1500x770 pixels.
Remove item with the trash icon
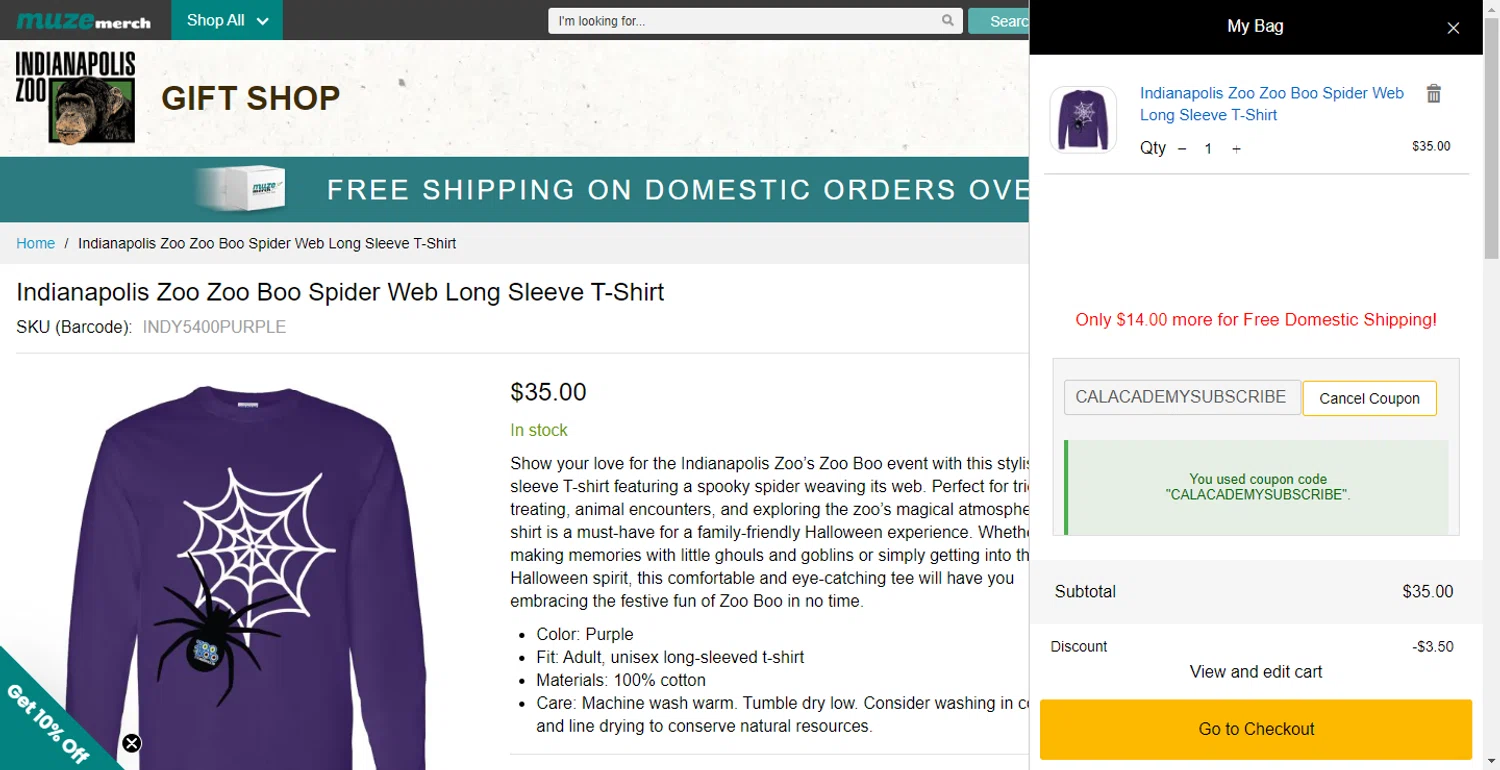pos(1433,94)
